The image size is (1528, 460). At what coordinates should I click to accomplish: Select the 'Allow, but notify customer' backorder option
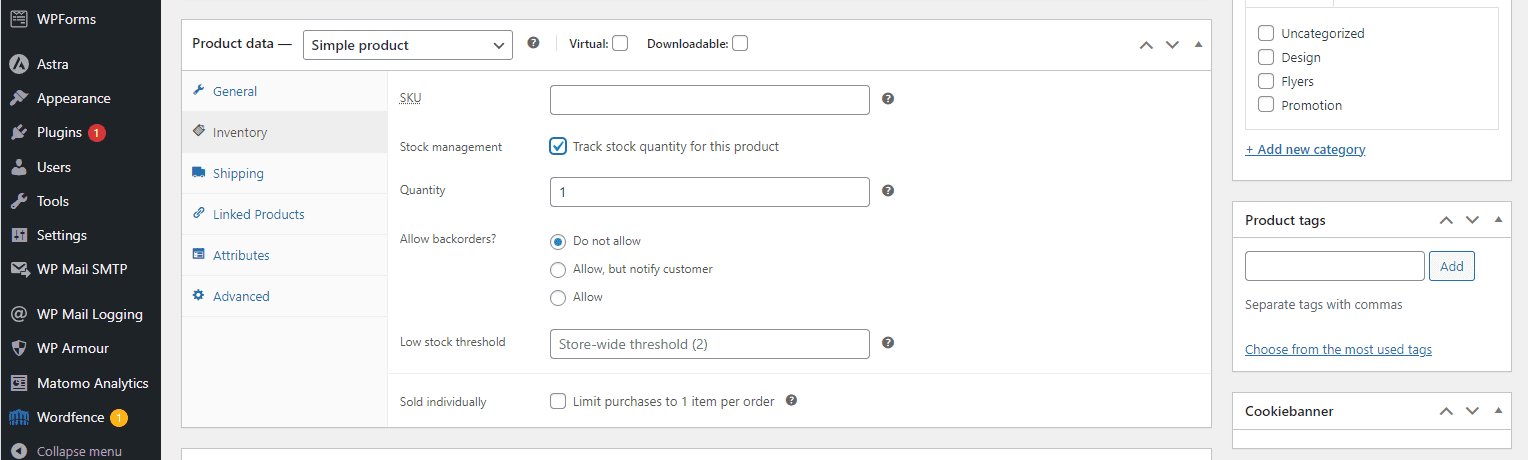(558, 269)
